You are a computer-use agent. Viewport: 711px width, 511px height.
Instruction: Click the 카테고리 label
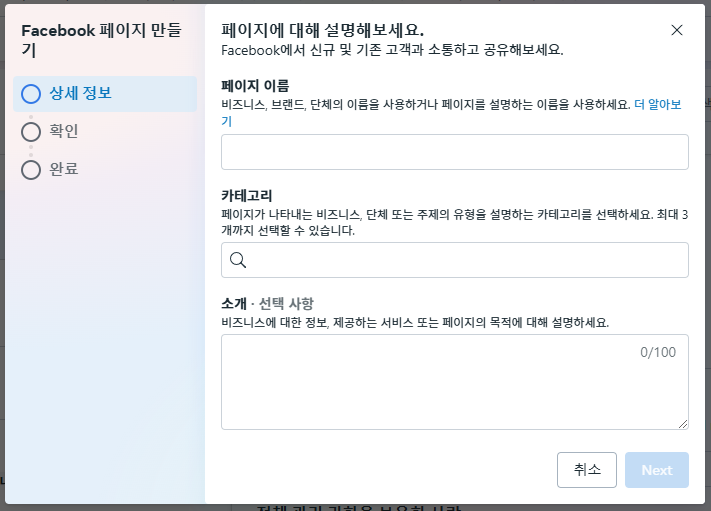[247, 196]
